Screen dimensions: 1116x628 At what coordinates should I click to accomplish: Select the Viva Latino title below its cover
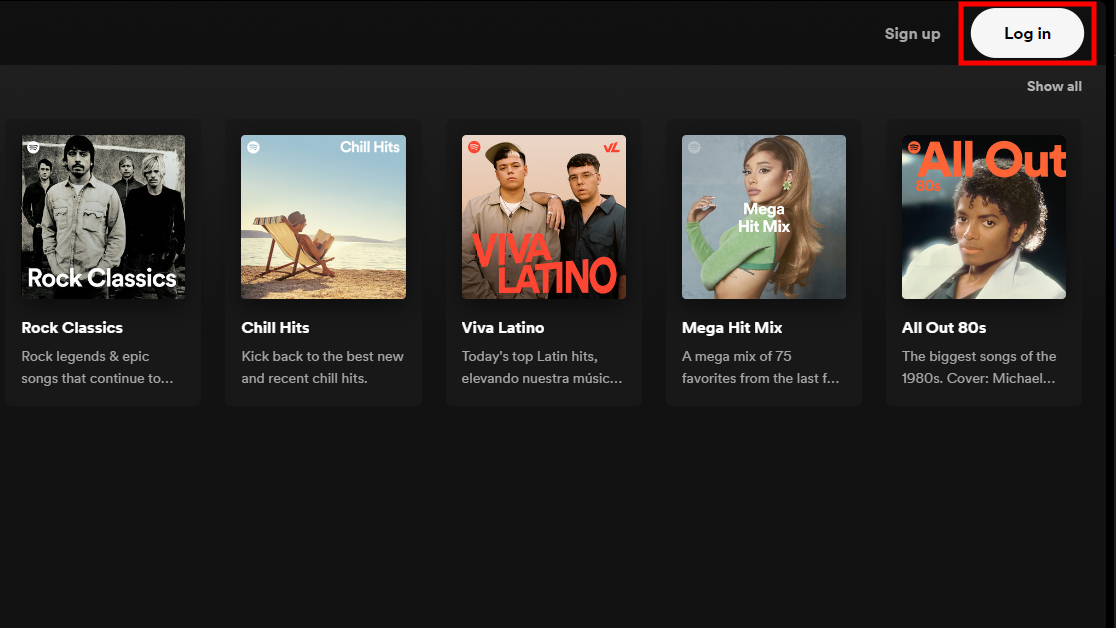click(x=503, y=328)
